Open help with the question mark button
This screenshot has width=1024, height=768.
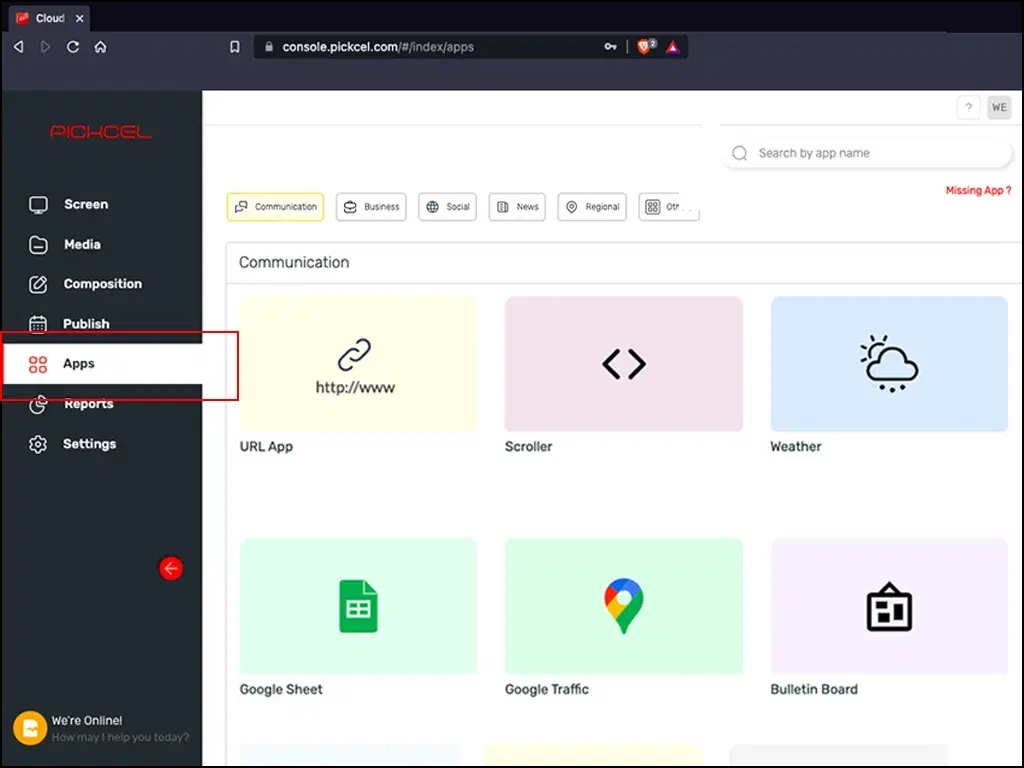(x=968, y=107)
